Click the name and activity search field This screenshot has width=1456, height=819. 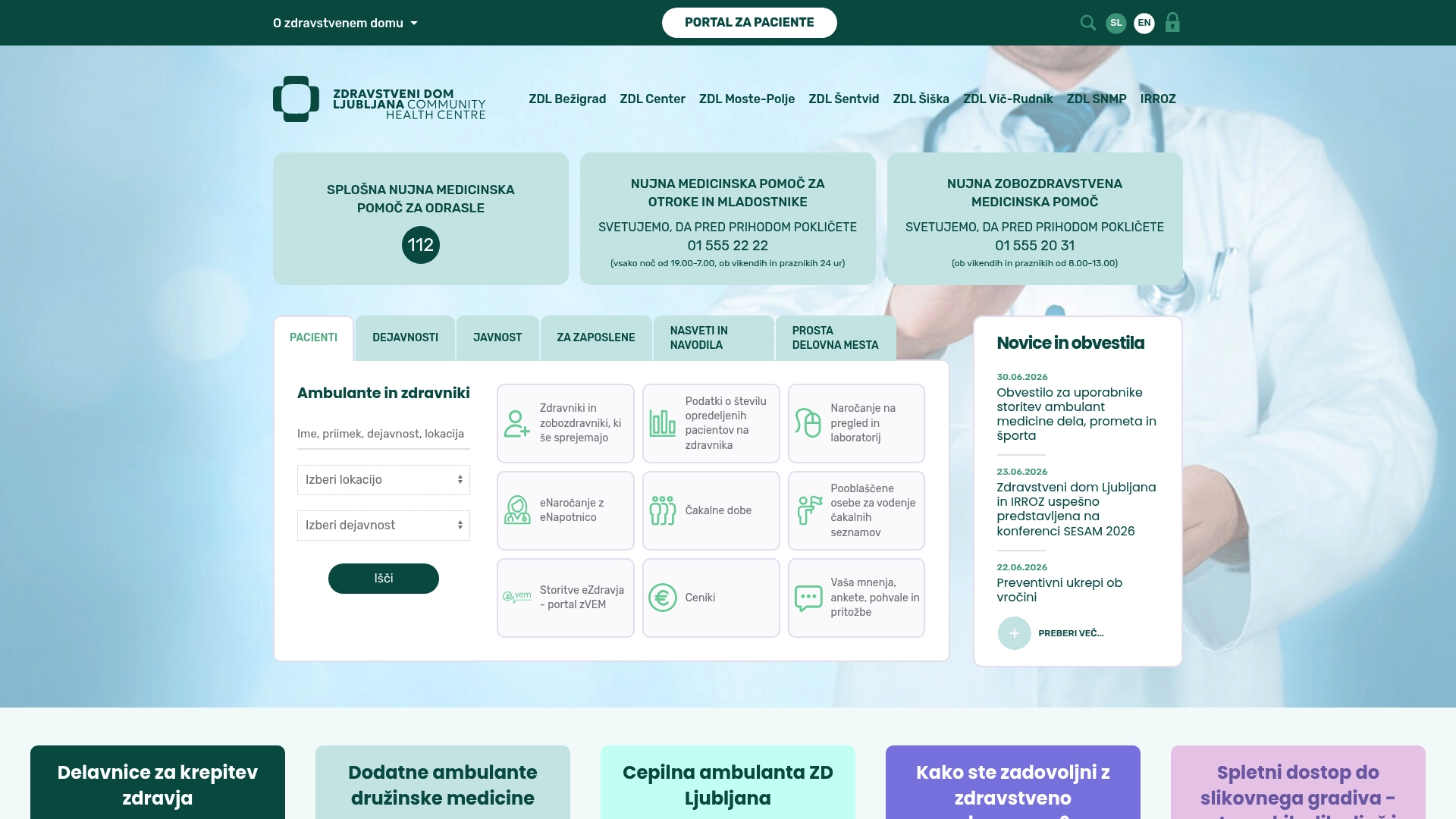(x=384, y=434)
